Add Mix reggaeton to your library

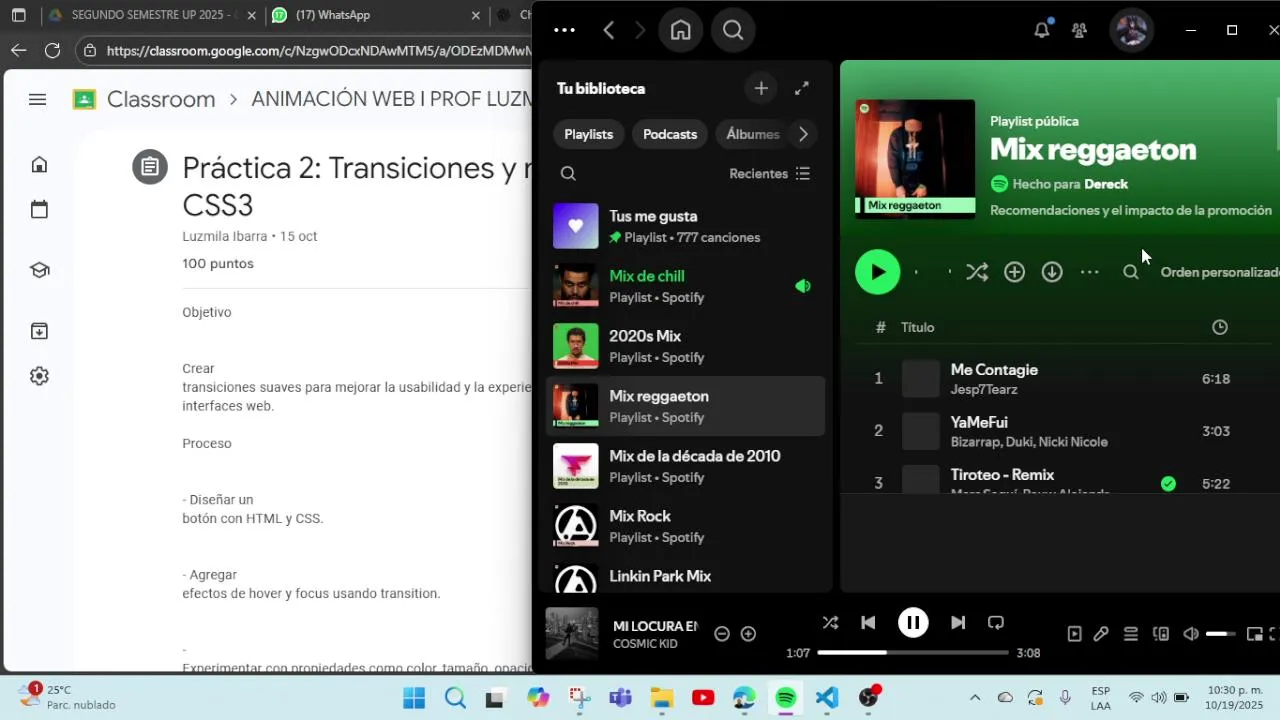tap(1014, 272)
